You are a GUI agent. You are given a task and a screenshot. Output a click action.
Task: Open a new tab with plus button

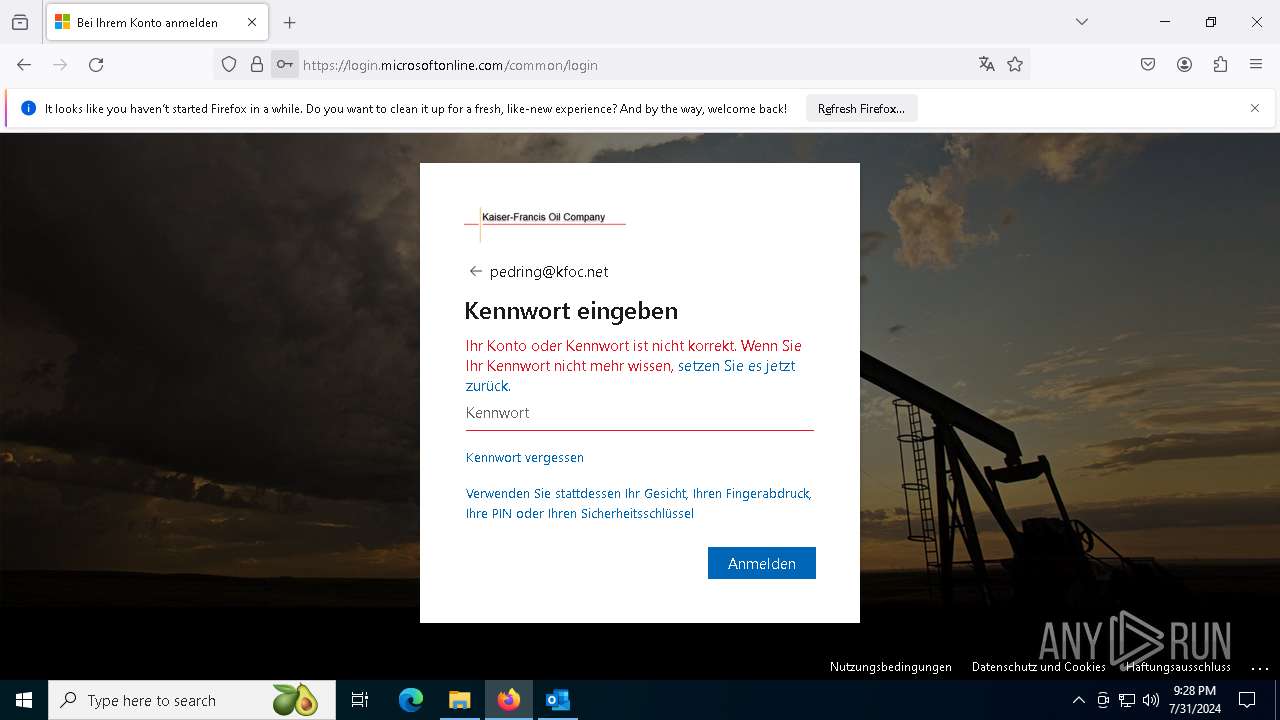pos(290,22)
